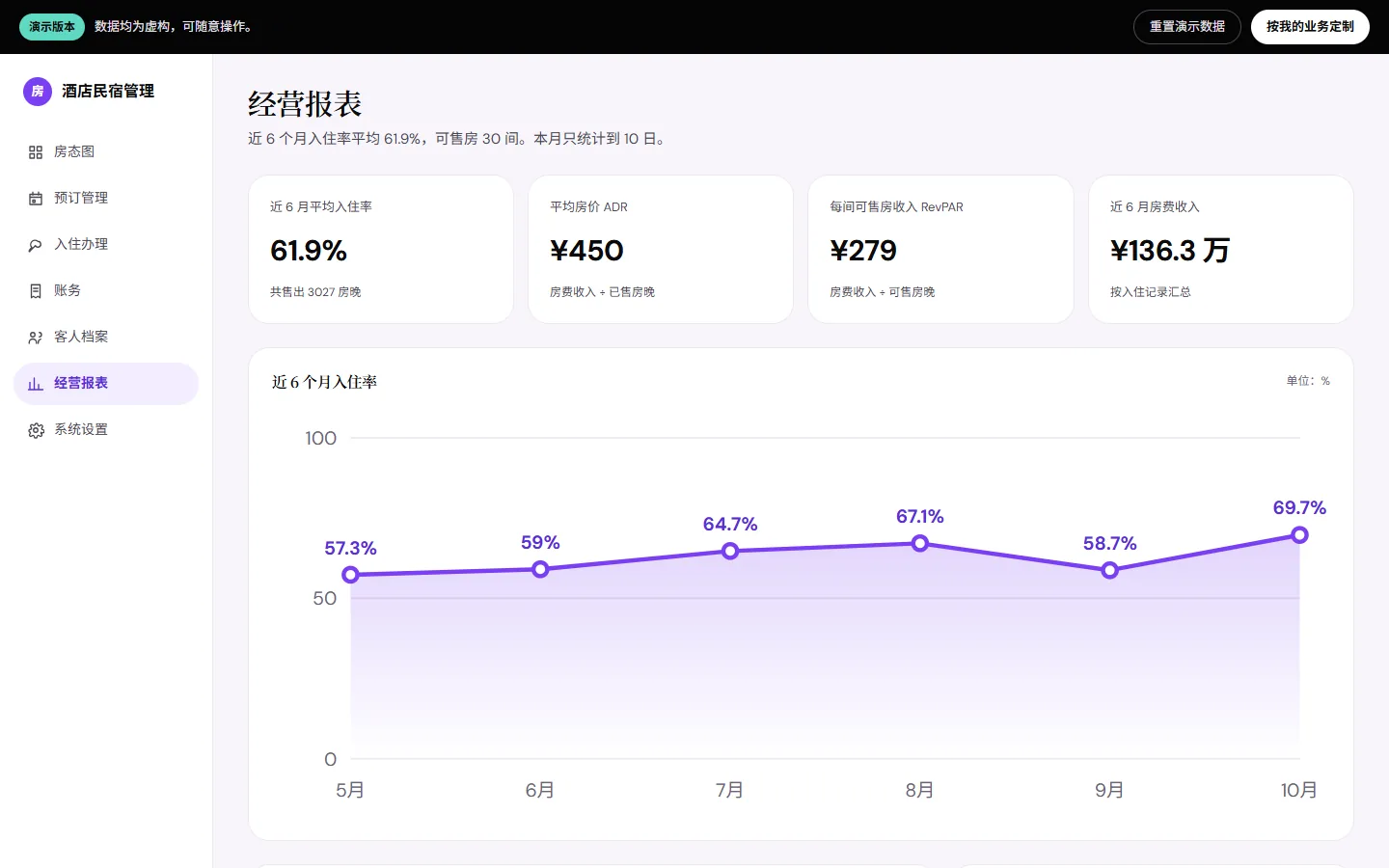Navigate to 账务
Image resolution: width=1389 pixels, height=868 pixels.
click(106, 291)
